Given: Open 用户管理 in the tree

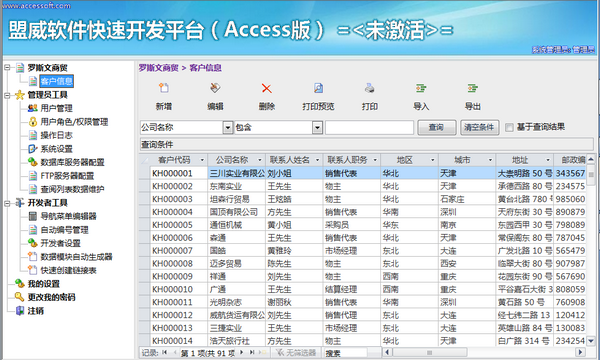Looking at the screenshot, I should pos(56,108).
